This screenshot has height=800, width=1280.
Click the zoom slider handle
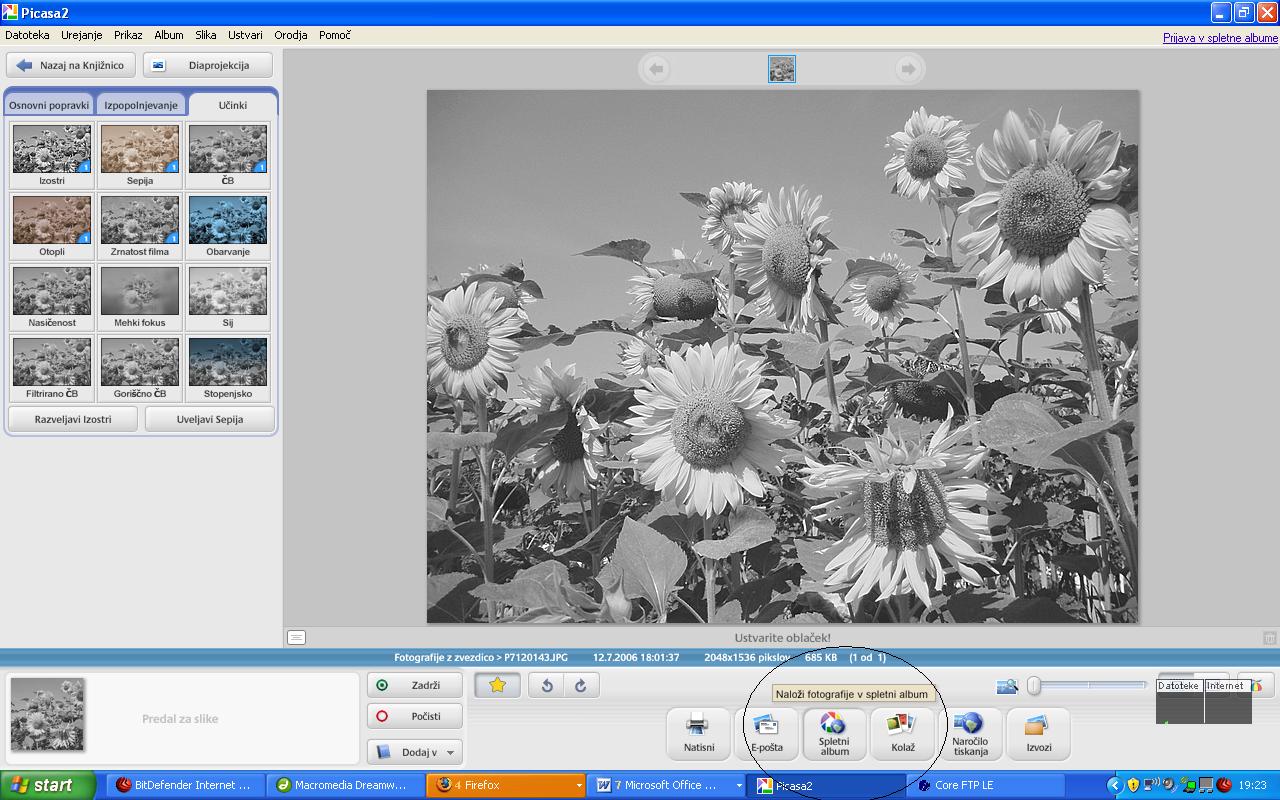1034,685
